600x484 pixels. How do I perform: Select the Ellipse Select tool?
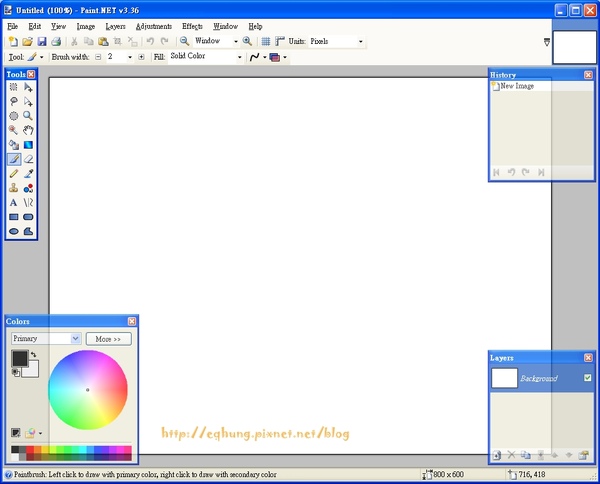pyautogui.click(x=14, y=116)
